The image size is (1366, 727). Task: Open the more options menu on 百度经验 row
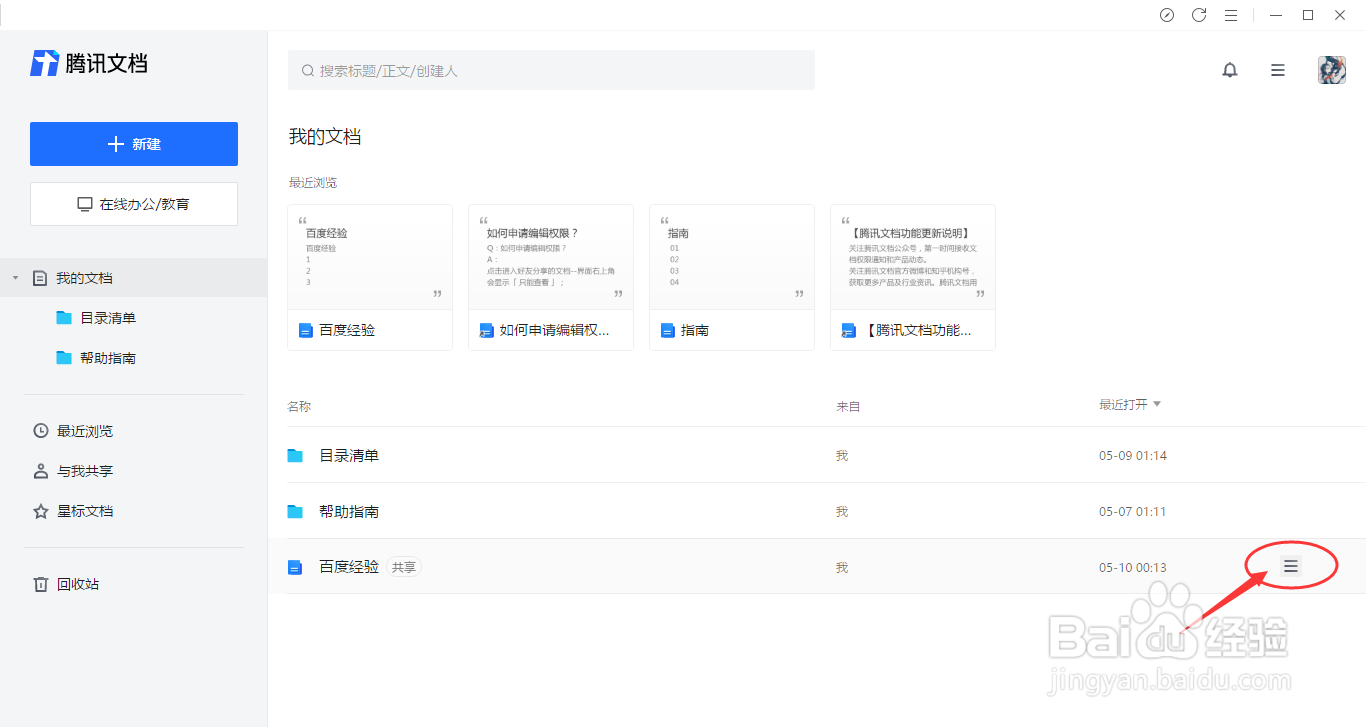click(x=1290, y=565)
